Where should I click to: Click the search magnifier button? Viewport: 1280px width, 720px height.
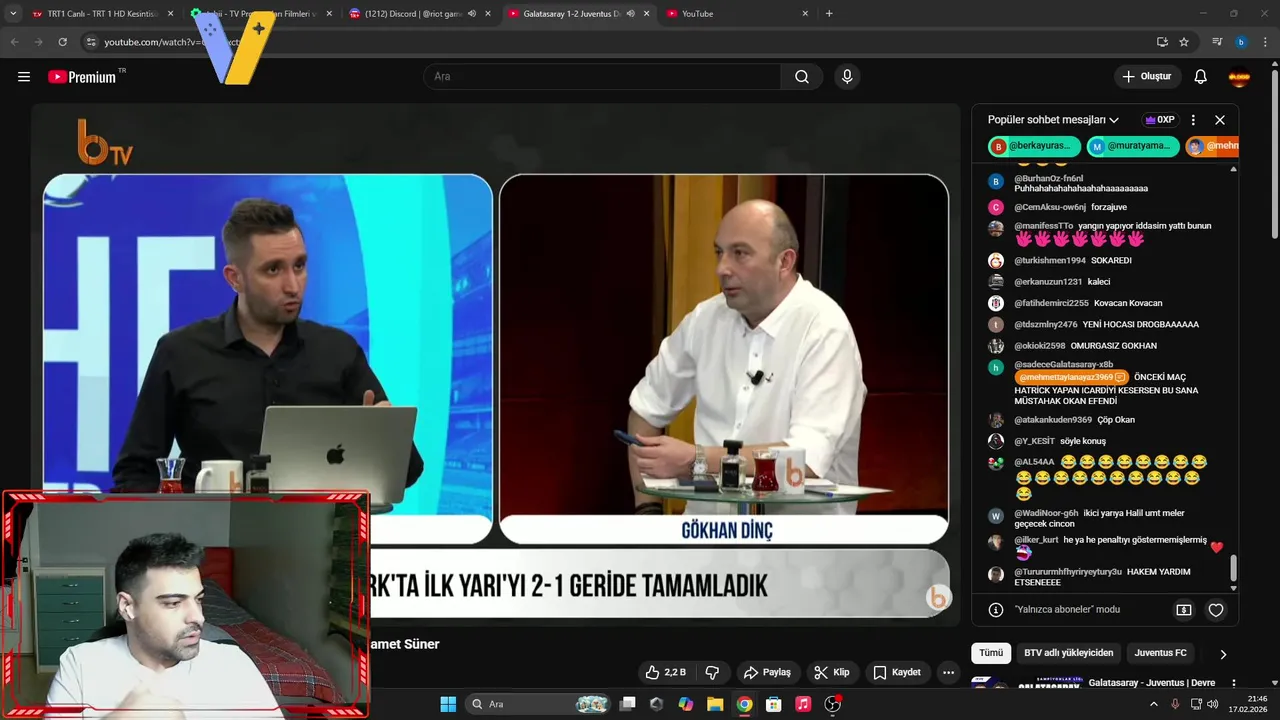(802, 77)
